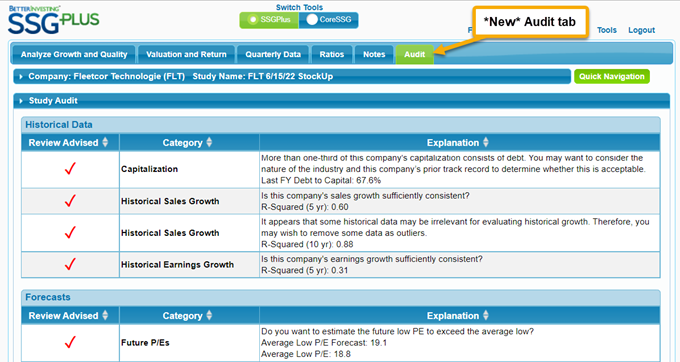Select the Capitalization category cell
The height and width of the screenshot is (362, 680).
coord(189,169)
